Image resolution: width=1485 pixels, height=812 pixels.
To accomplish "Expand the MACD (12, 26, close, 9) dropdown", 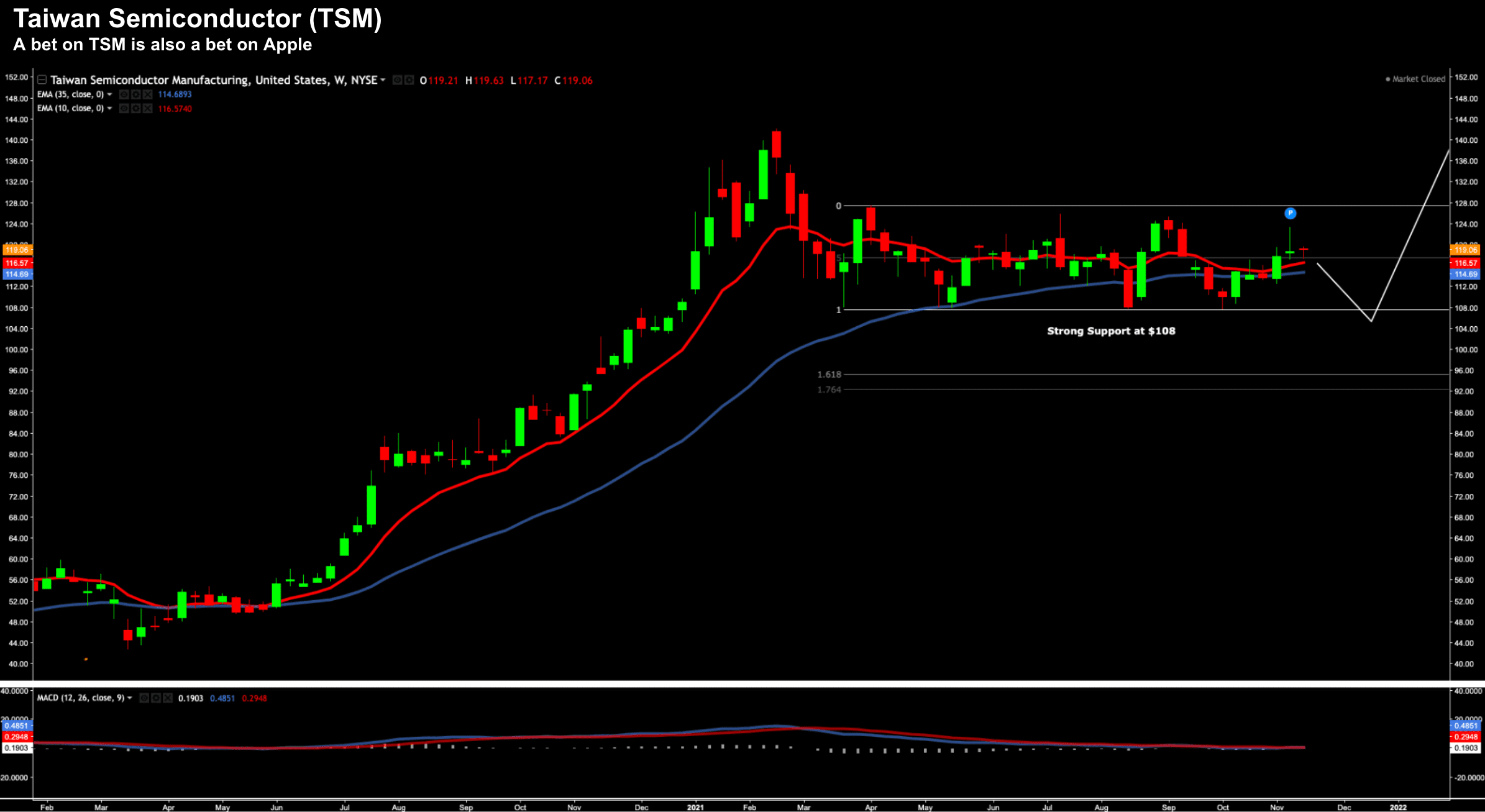I will 130,698.
